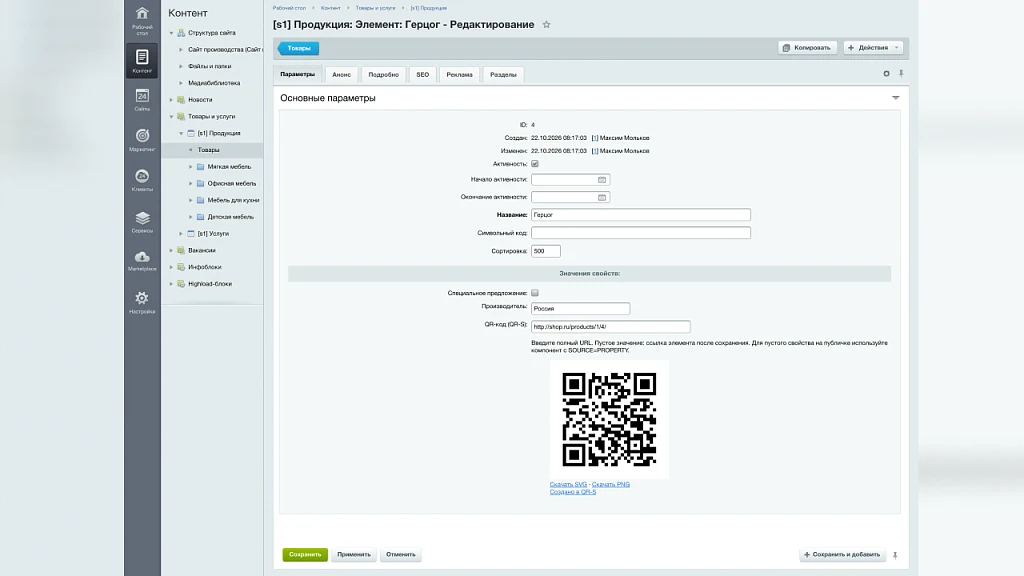Expand Новости tree node
This screenshot has height=576, width=1024.
(172, 100)
